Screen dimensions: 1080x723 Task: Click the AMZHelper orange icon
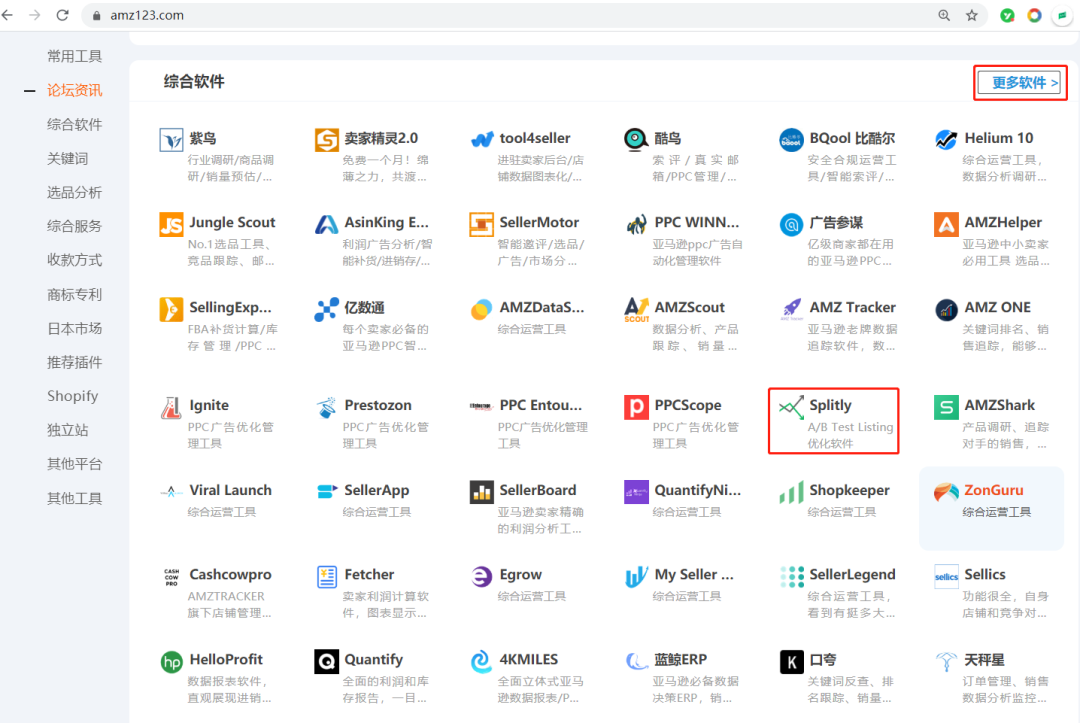click(x=946, y=224)
